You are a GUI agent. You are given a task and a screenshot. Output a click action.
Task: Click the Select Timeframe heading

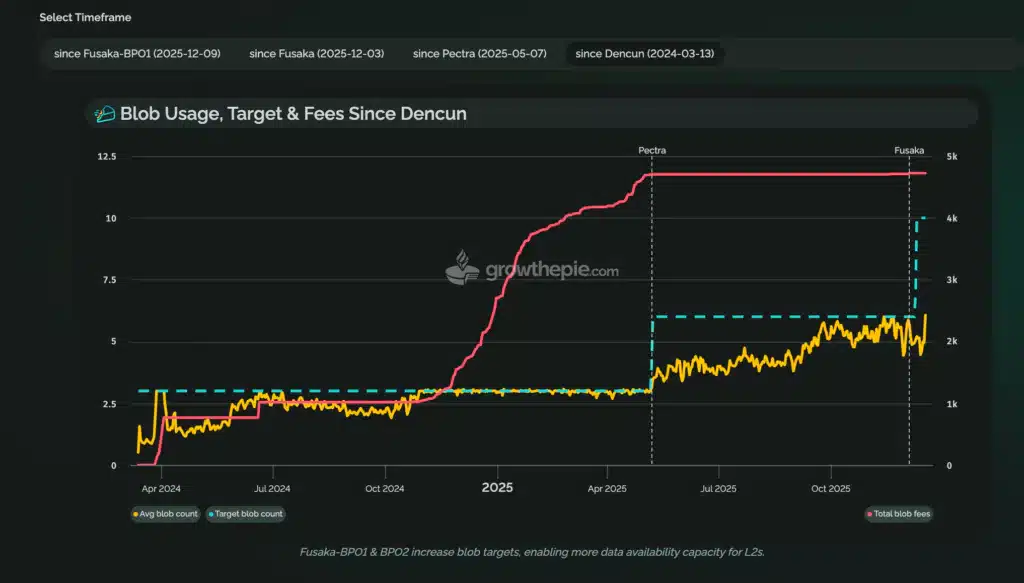(85, 17)
